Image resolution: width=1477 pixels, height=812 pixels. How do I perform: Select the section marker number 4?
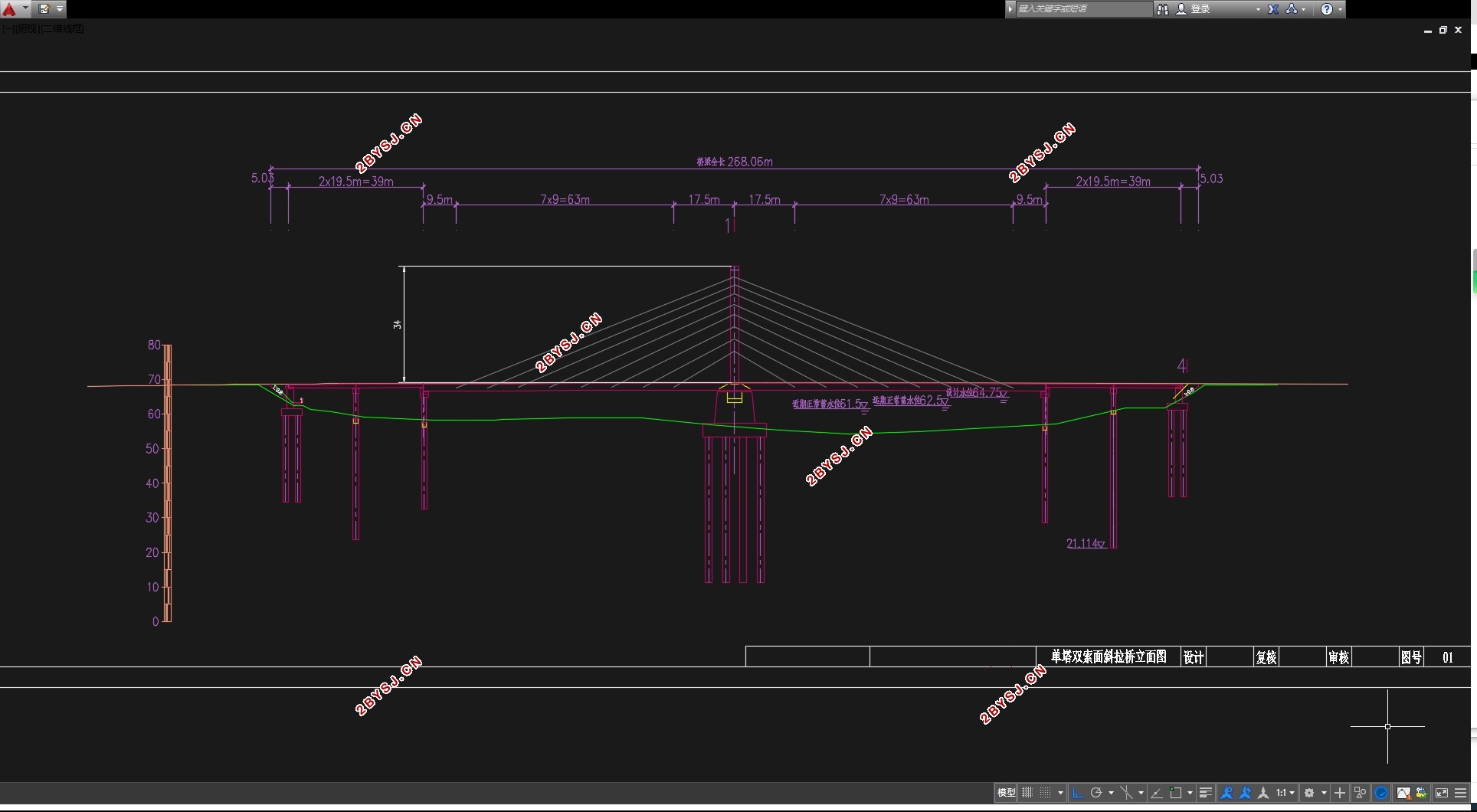click(x=1182, y=365)
